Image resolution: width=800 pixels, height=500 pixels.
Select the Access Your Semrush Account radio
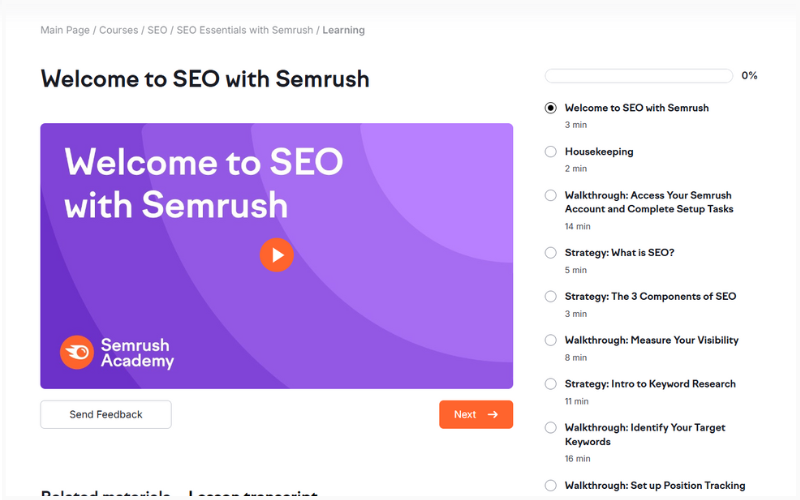coord(551,195)
